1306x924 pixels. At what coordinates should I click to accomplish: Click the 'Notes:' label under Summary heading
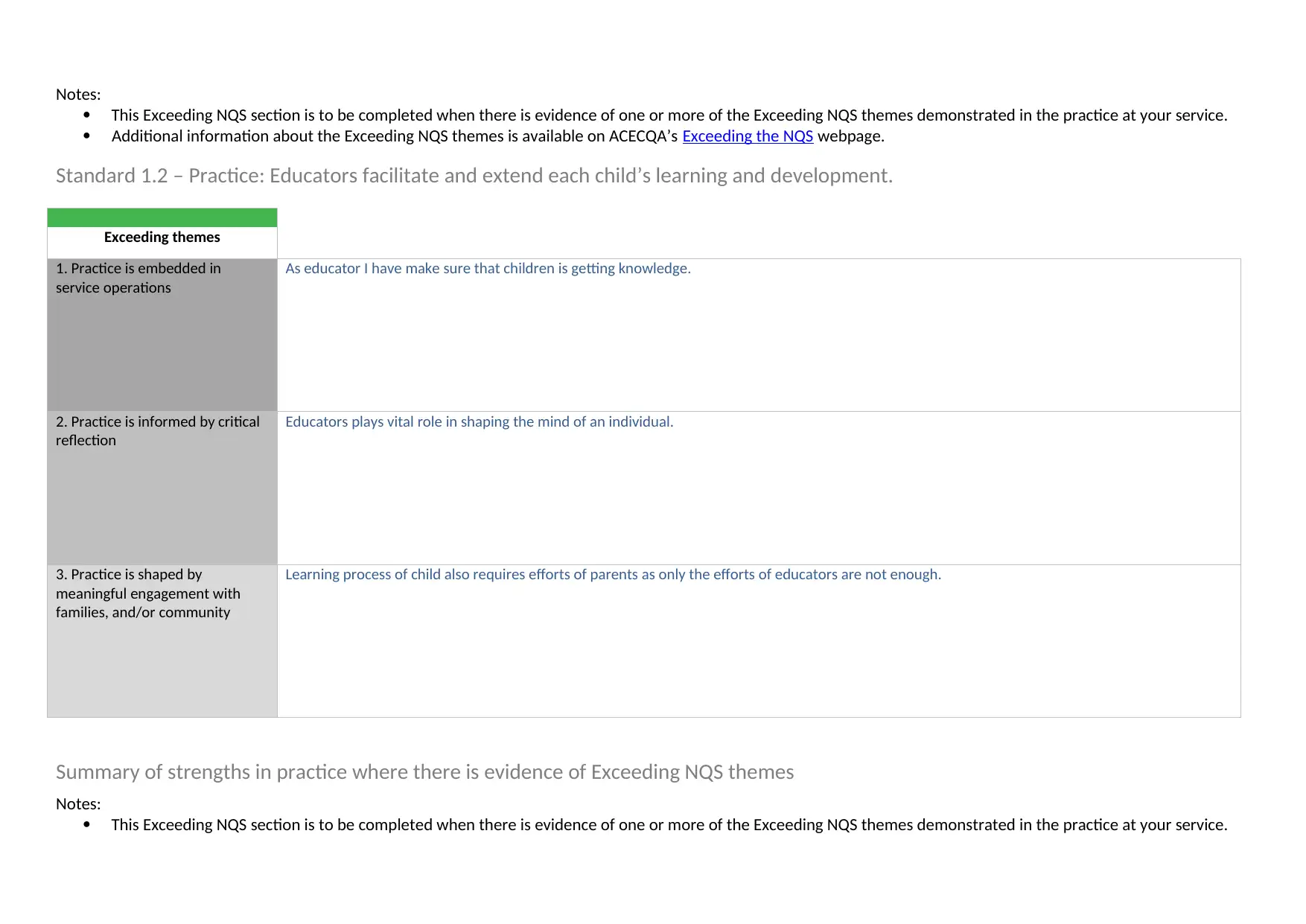point(78,804)
